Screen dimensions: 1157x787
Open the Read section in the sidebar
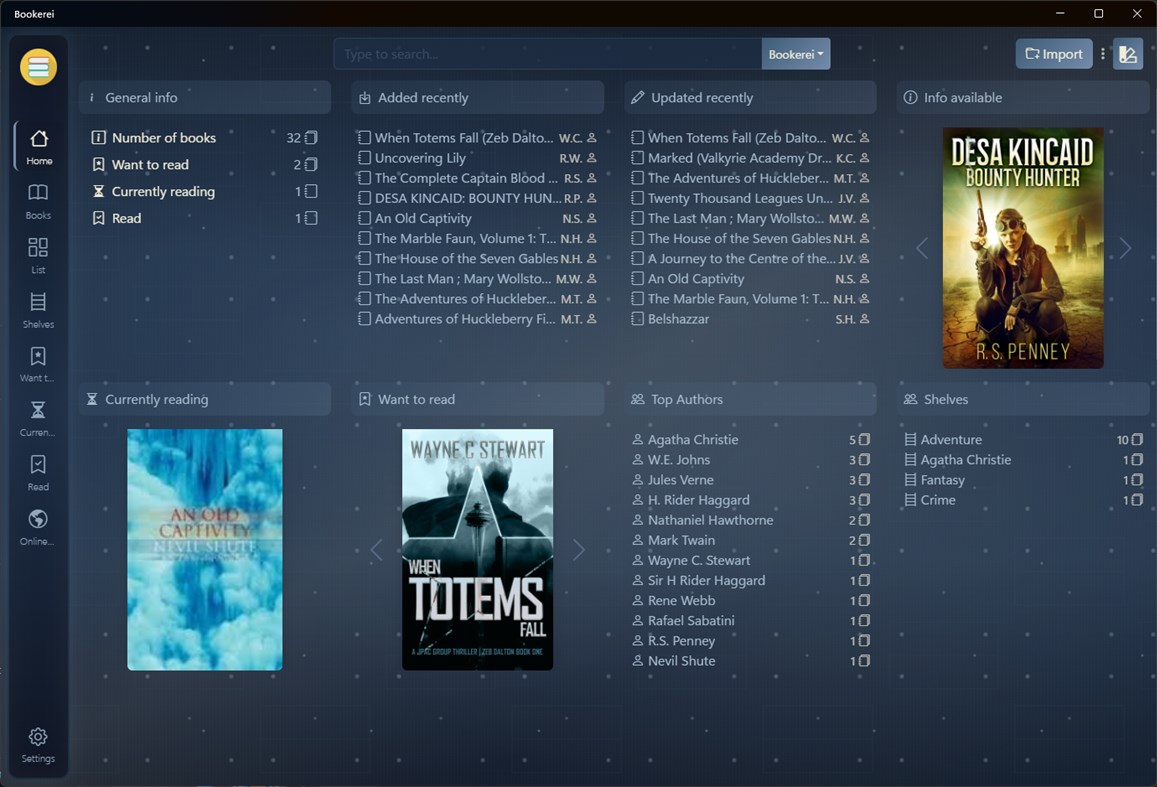pos(37,472)
